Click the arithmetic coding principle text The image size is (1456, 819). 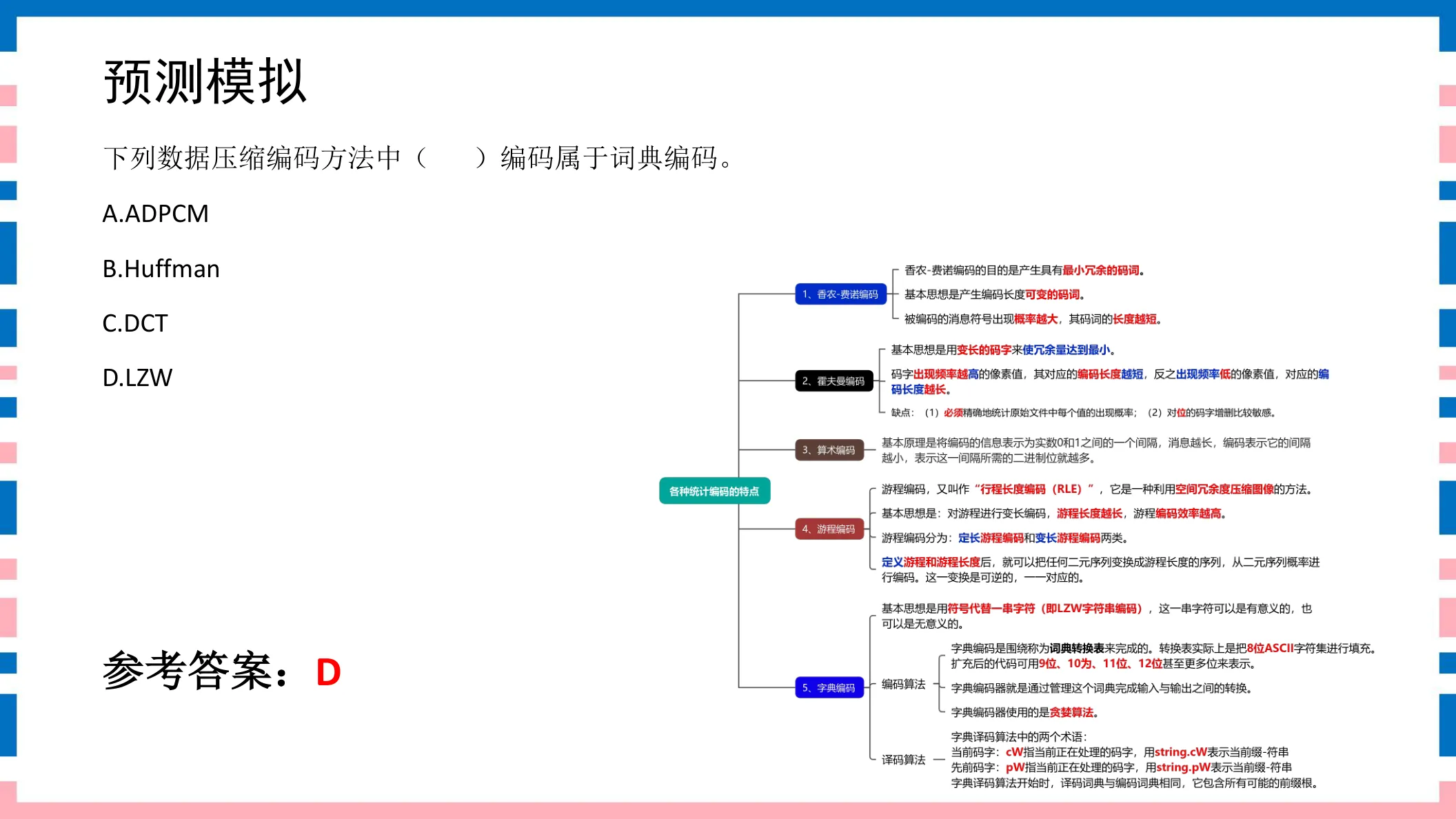pos(1096,450)
